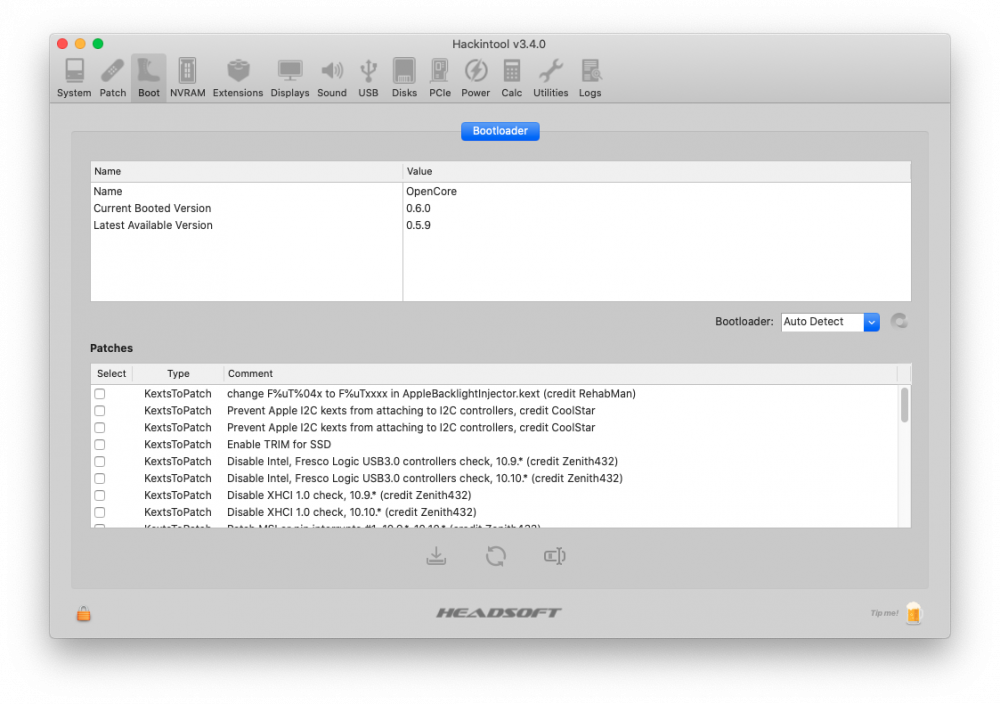Click the Type column header
The image size is (1000, 704).
pyautogui.click(x=178, y=374)
